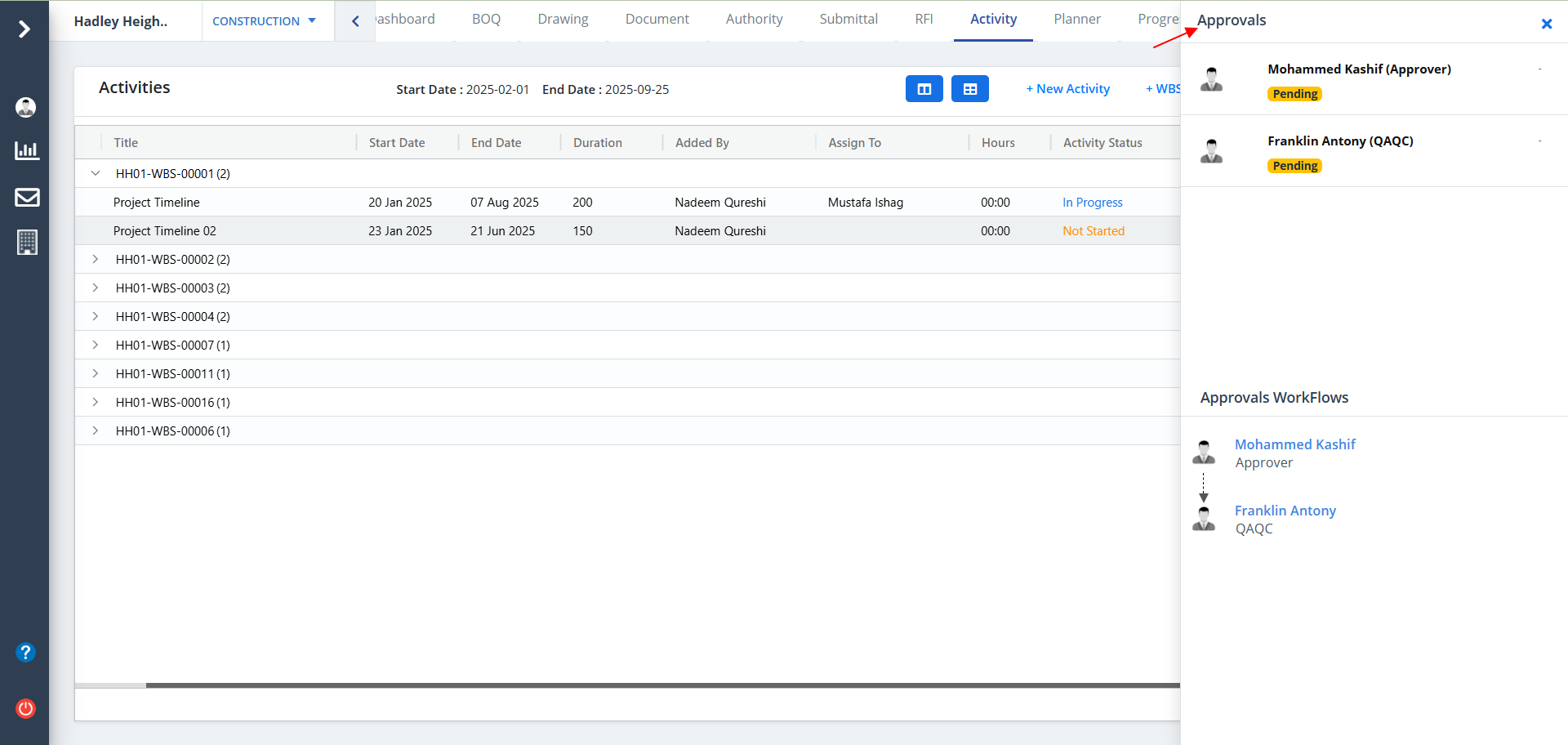Open the mail envelope icon
1568x745 pixels.
point(27,197)
